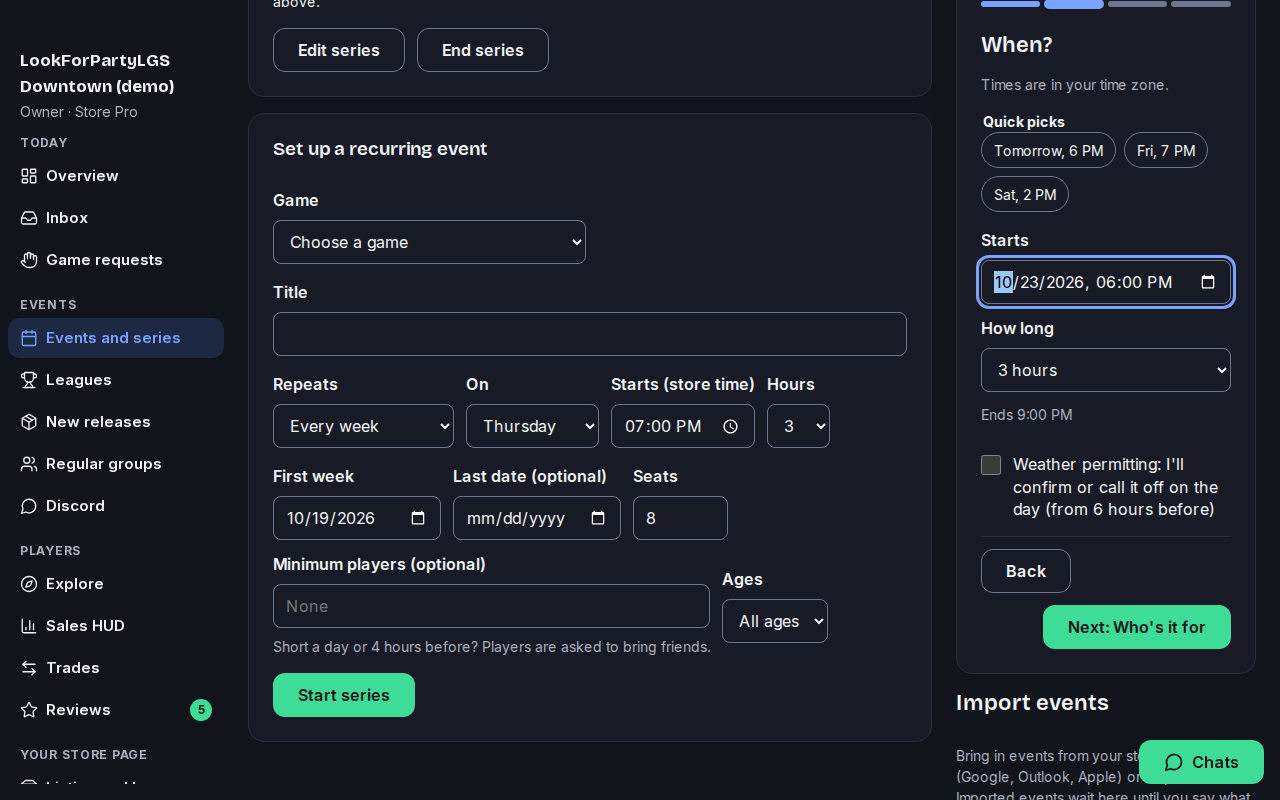Image resolution: width=1280 pixels, height=800 pixels.
Task: Click the Inbox tray icon
Action: click(x=29, y=218)
